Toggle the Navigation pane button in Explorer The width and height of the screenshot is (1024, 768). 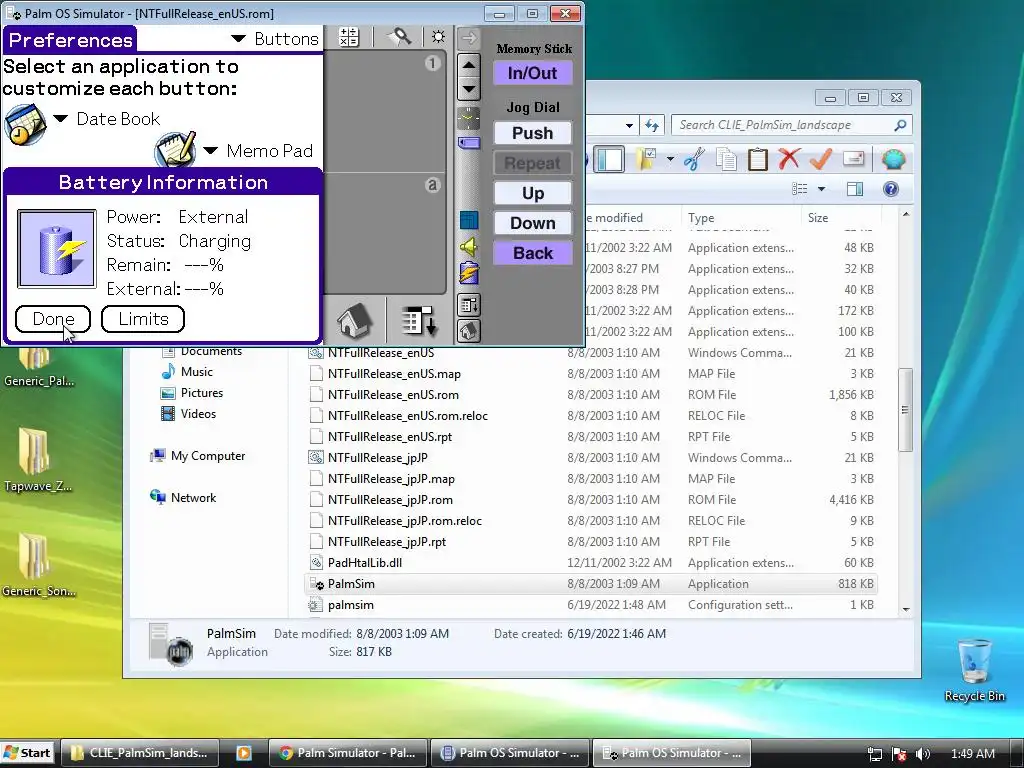[x=609, y=159]
